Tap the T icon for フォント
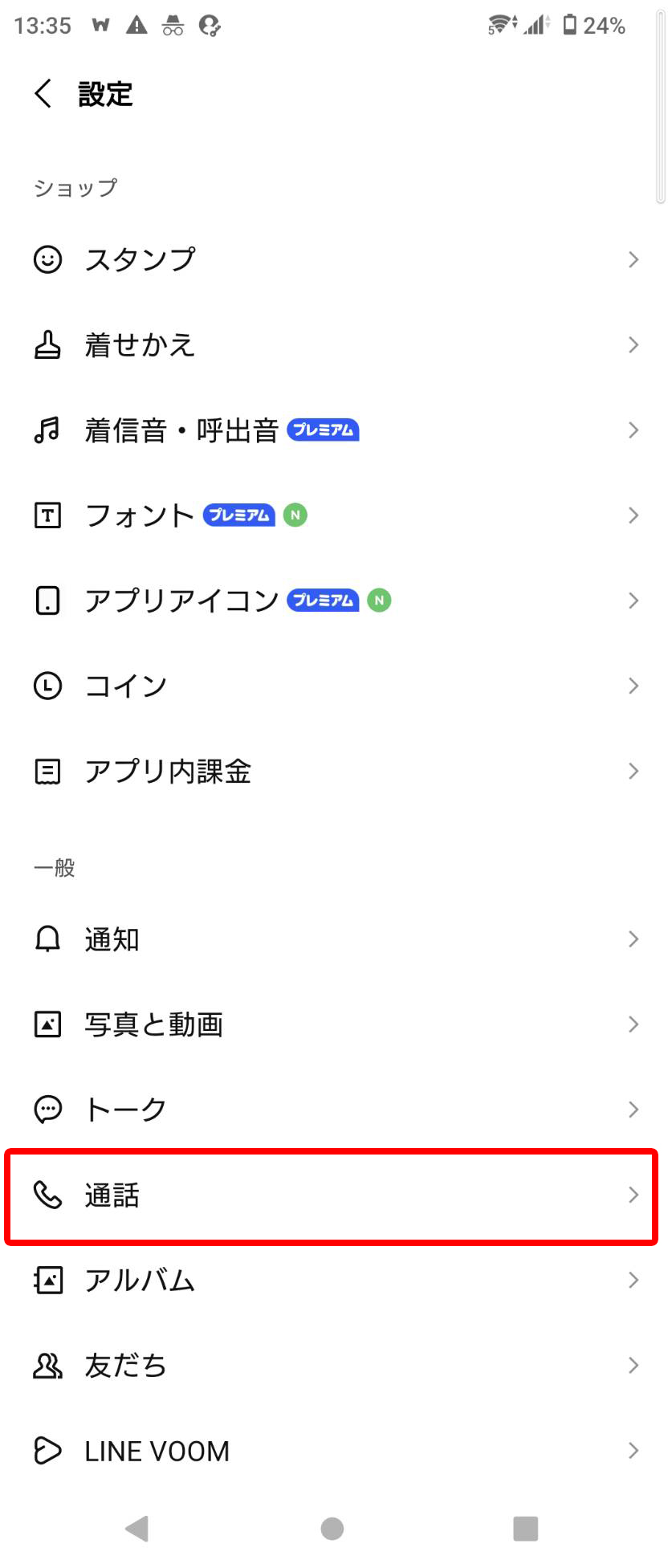Viewport: 672px width, 1568px height. pyautogui.click(x=47, y=515)
